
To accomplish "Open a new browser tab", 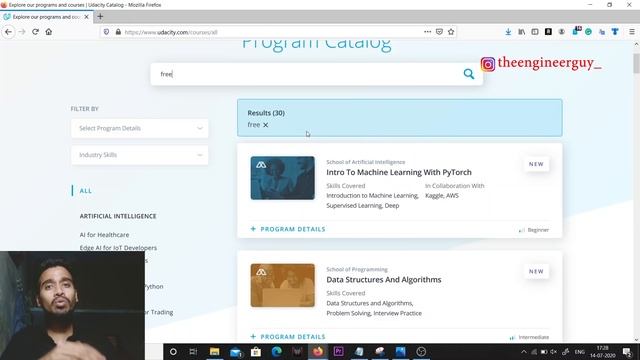I will (100, 17).
